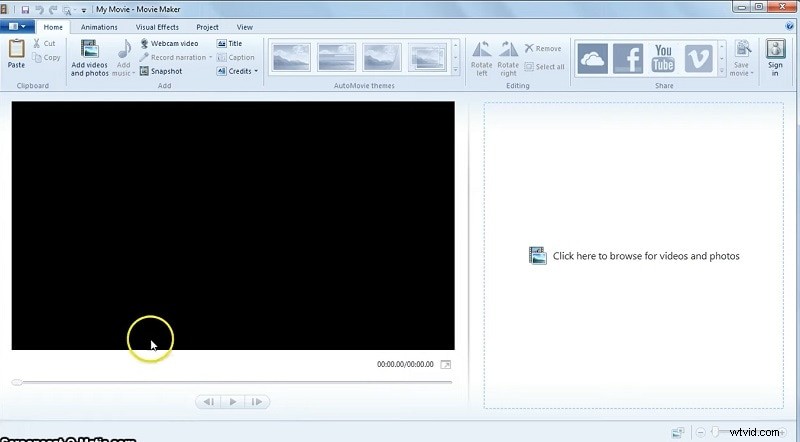Viewport: 800px width, 442px height.
Task: Expand the Credits dropdown arrow
Action: pos(256,71)
